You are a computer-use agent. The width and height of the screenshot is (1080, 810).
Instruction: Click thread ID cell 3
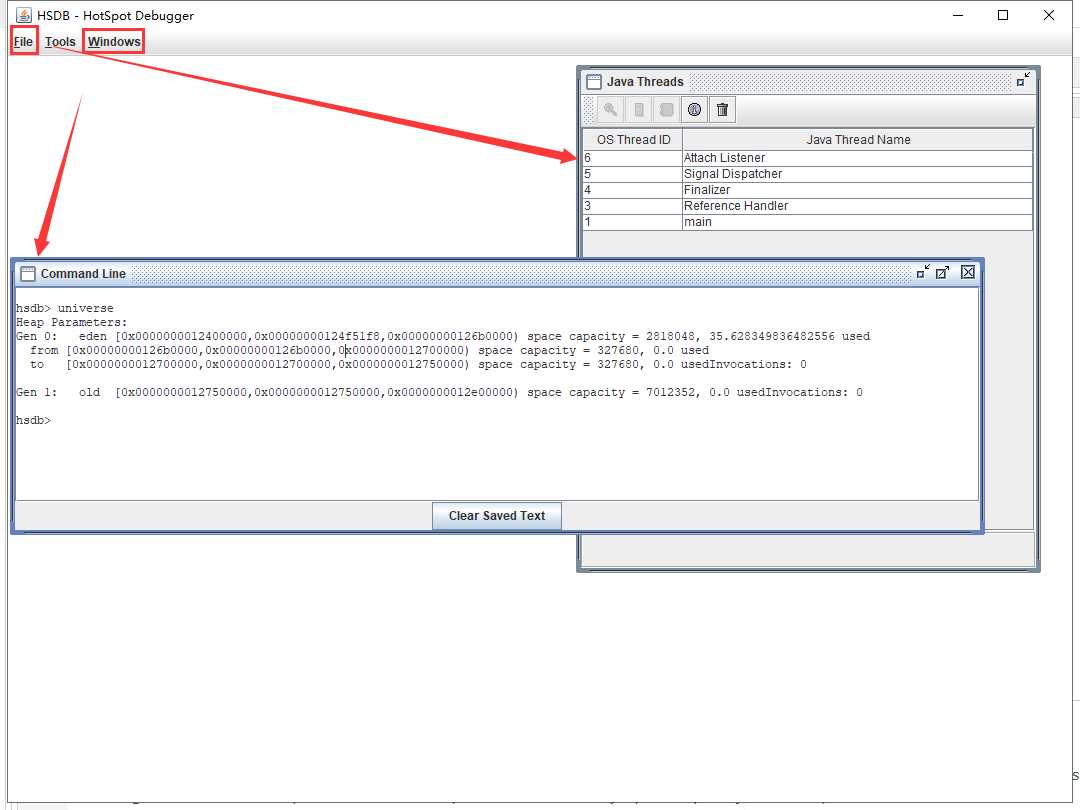tap(633, 205)
